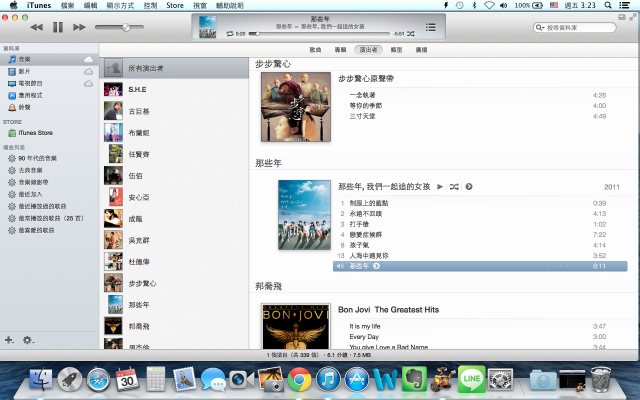The height and width of the screenshot is (400, 640).
Task: Open the 最近加入 smart playlist
Action: point(49,194)
